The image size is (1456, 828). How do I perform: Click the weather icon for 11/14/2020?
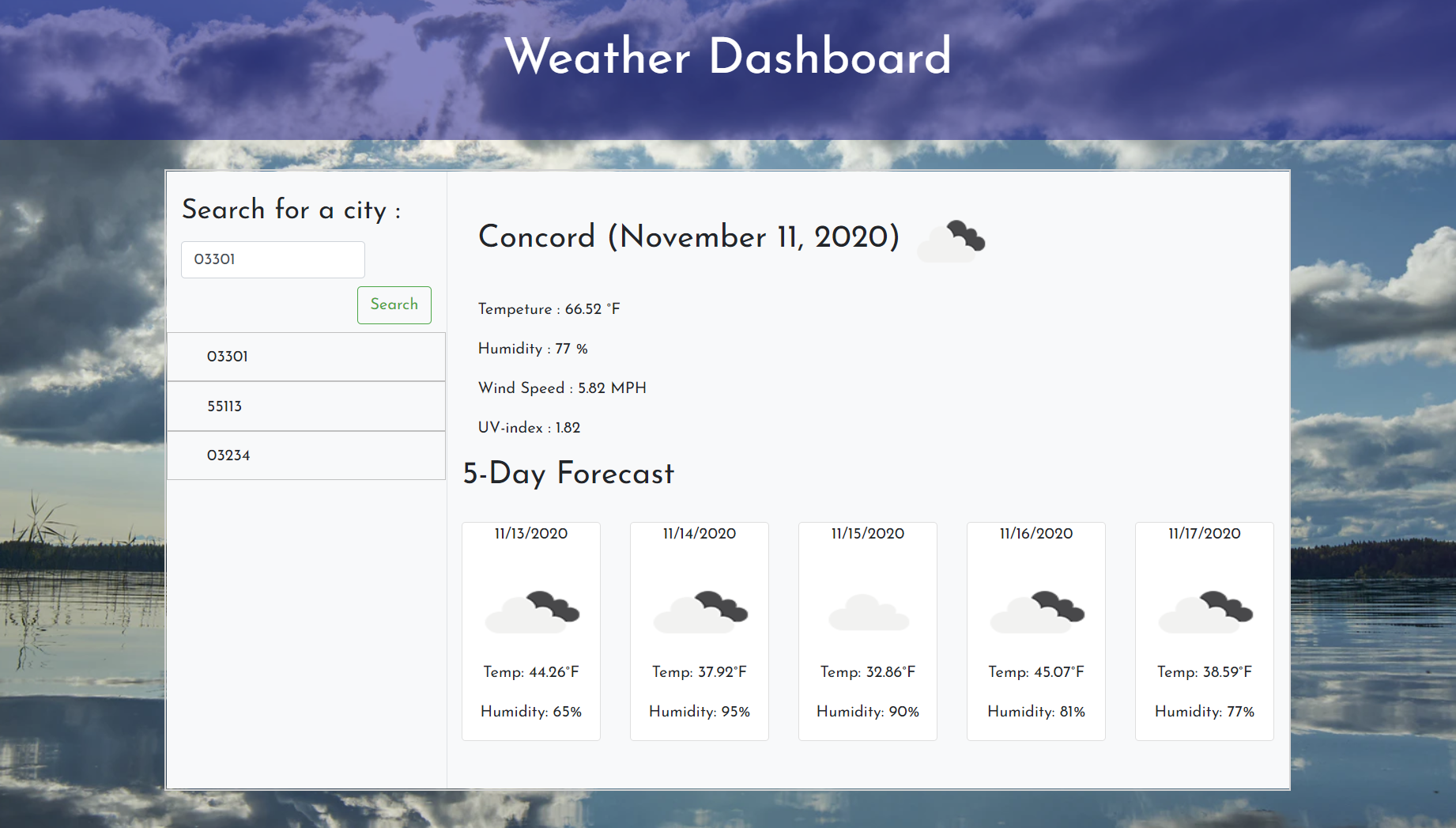700,612
